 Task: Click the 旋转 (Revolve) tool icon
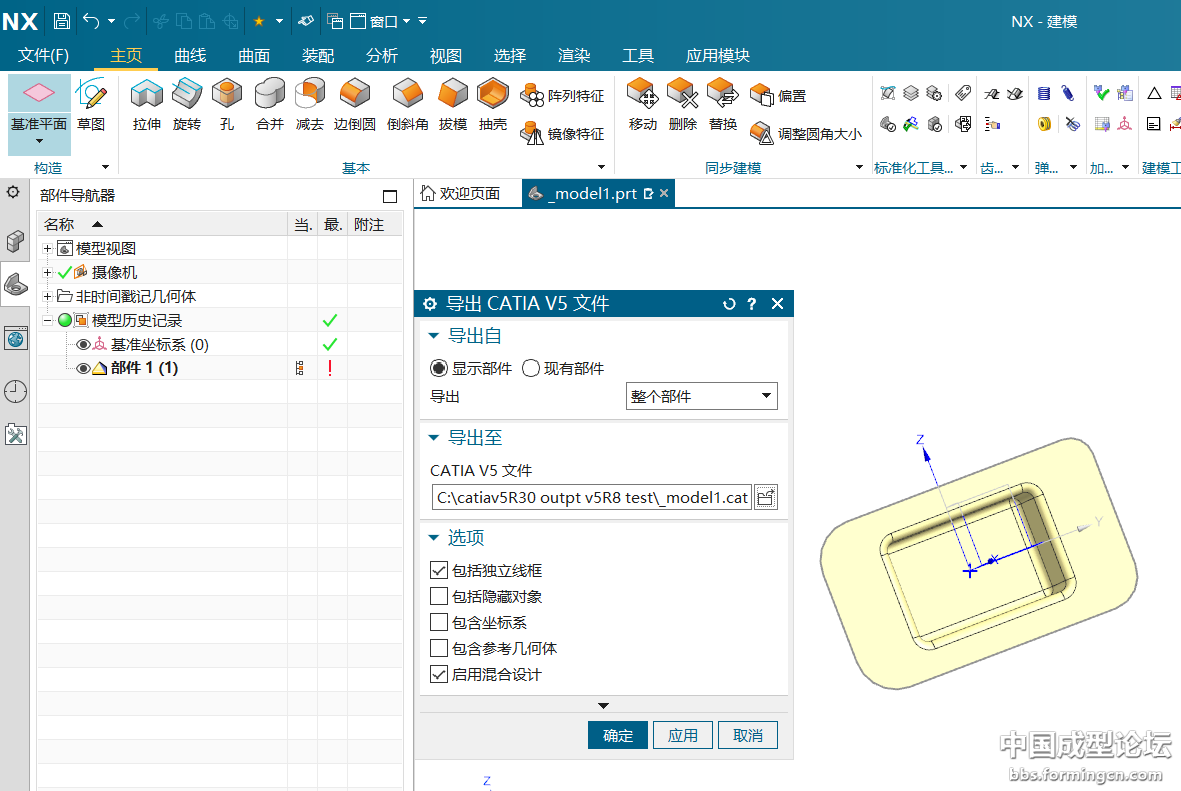coord(187,105)
